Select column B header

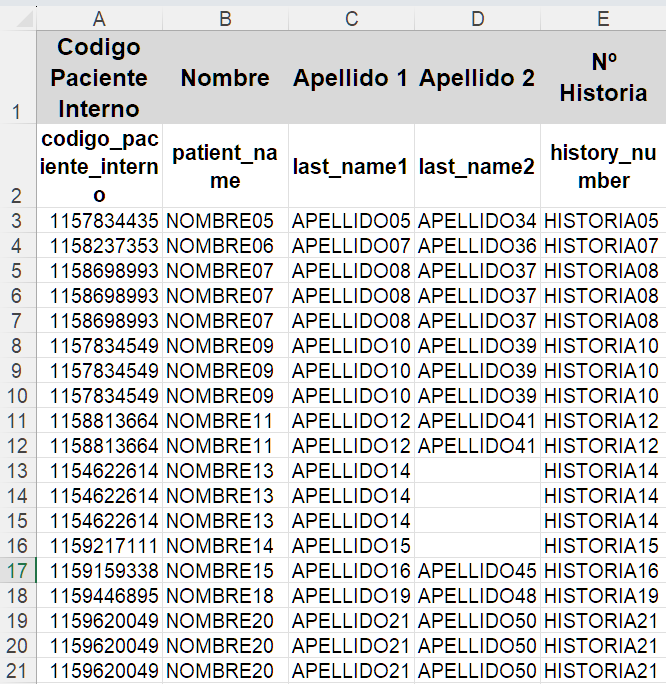click(225, 19)
